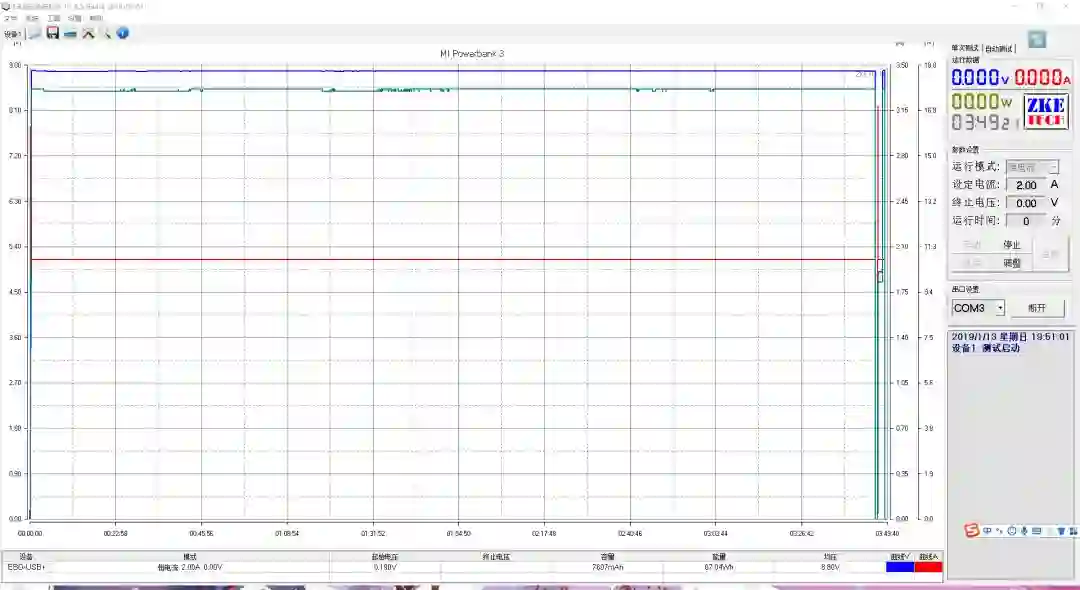Click the 停止 stop button
This screenshot has width=1080, height=590.
point(1012,244)
